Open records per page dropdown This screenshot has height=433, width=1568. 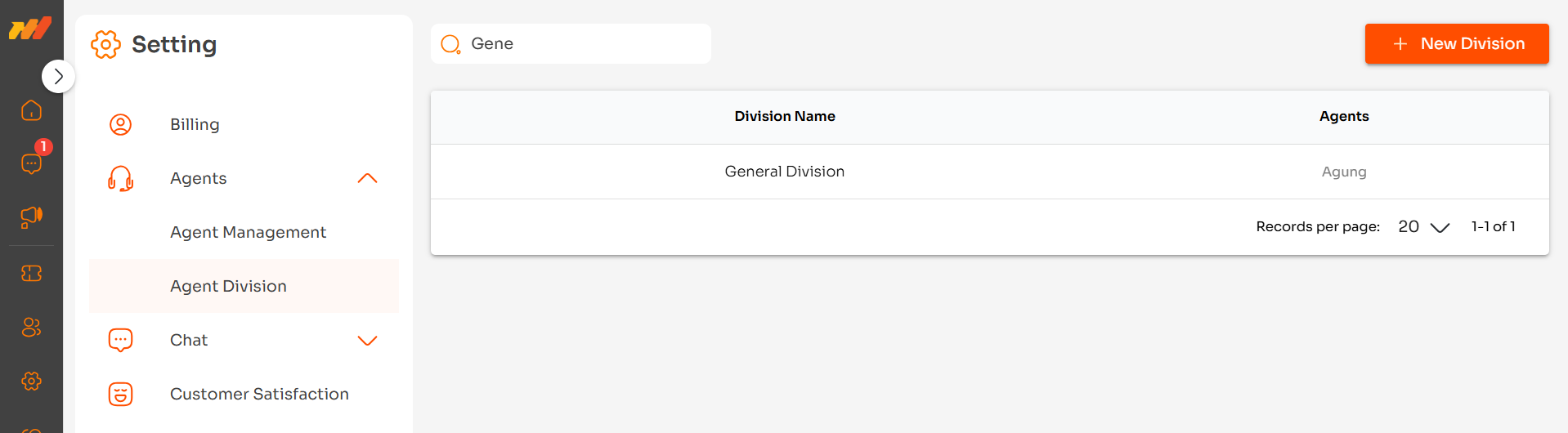[x=1423, y=227]
